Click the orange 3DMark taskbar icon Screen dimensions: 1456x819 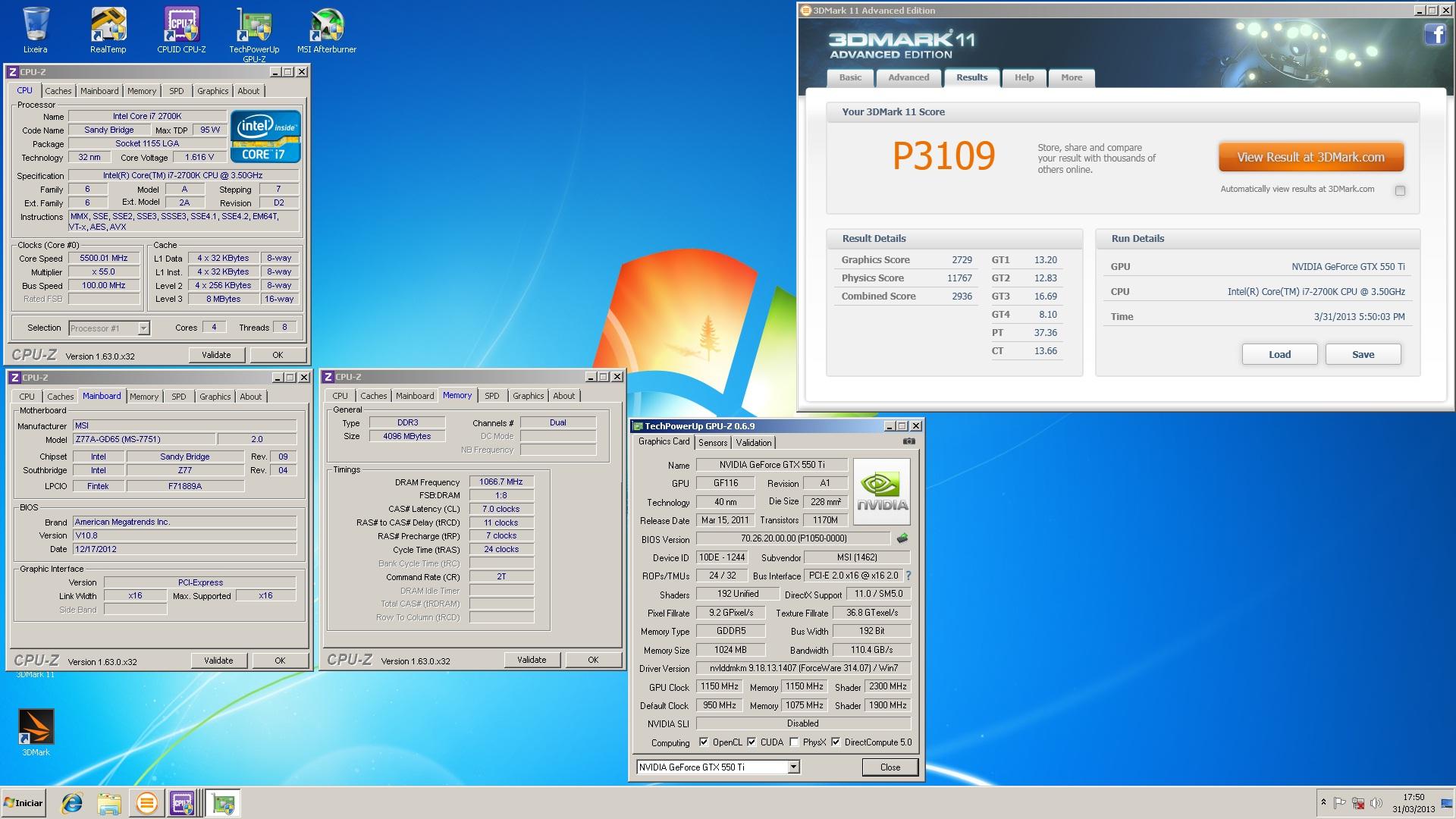146,803
